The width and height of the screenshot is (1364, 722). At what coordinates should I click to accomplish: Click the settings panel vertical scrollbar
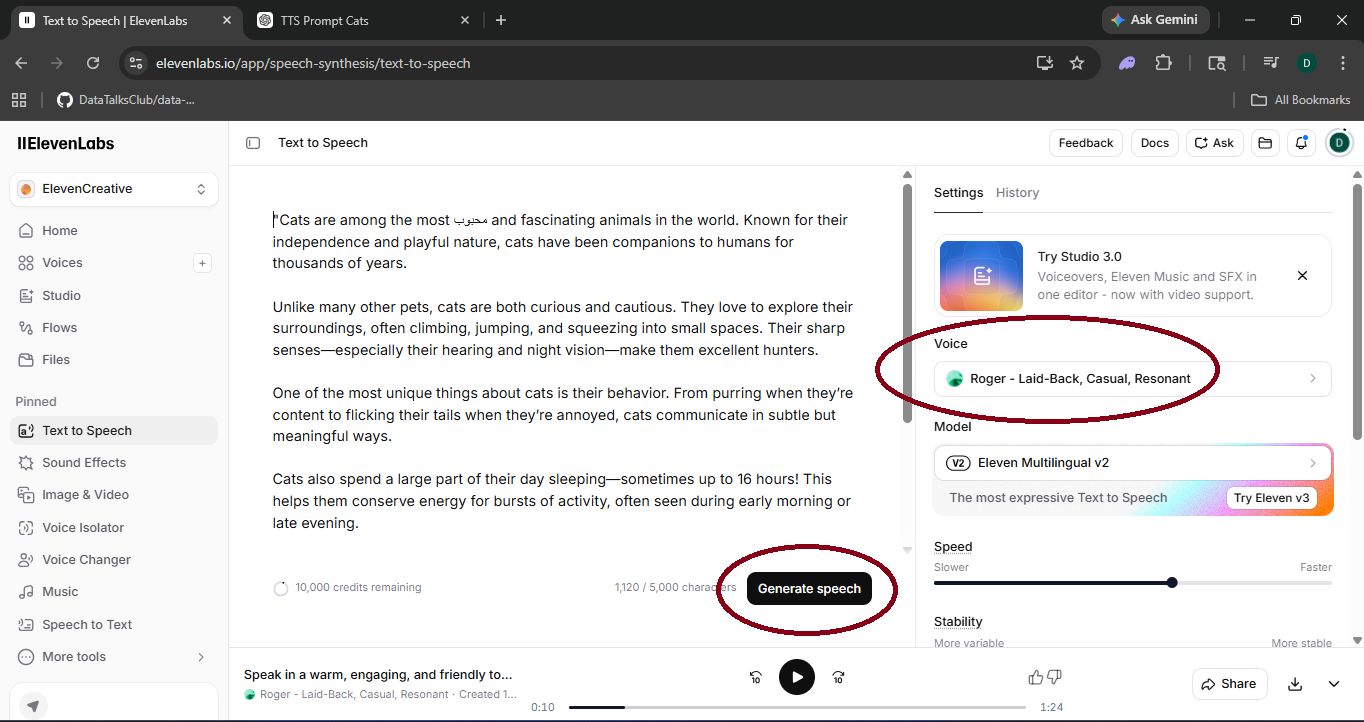click(1357, 311)
